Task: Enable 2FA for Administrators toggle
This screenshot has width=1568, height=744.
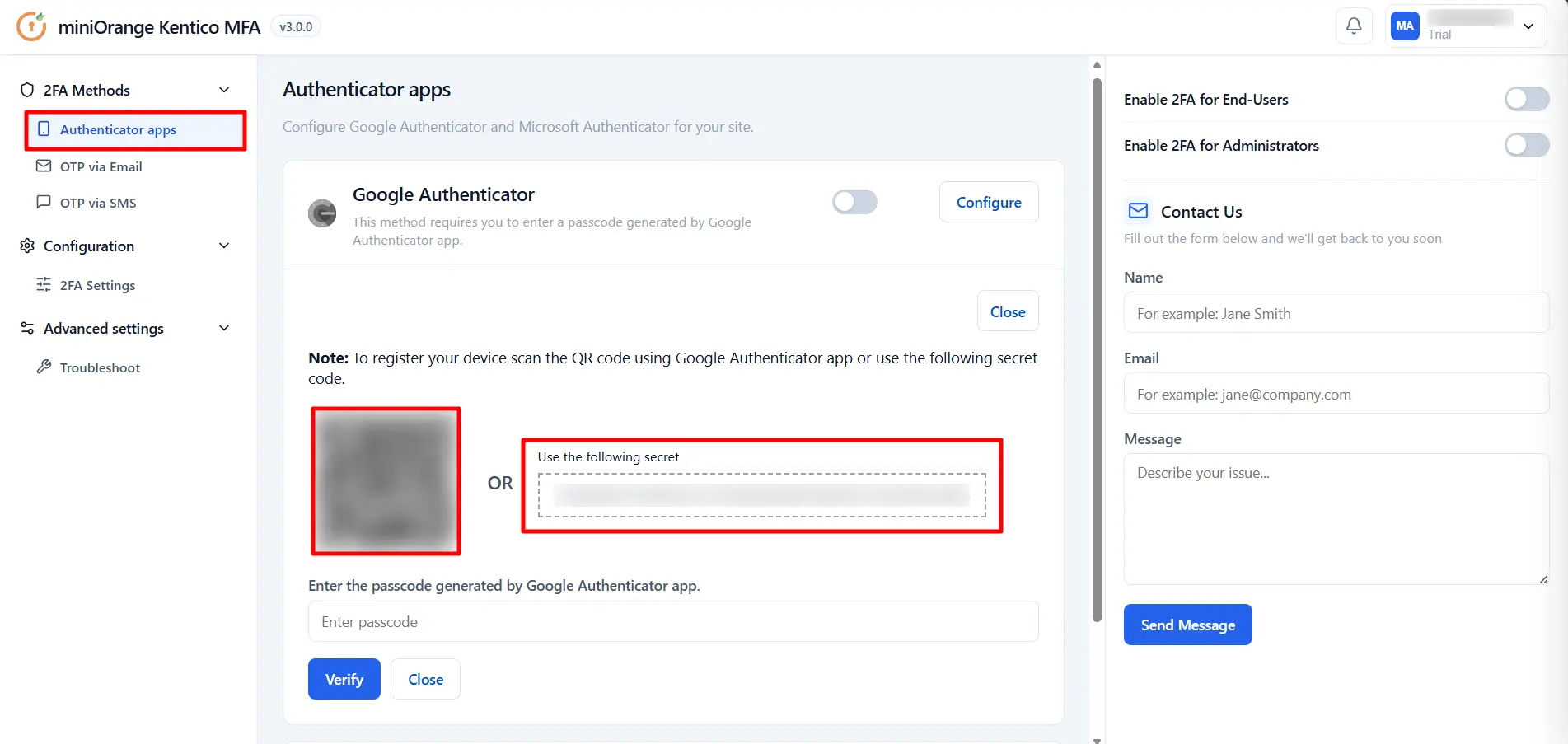Action: (x=1527, y=145)
